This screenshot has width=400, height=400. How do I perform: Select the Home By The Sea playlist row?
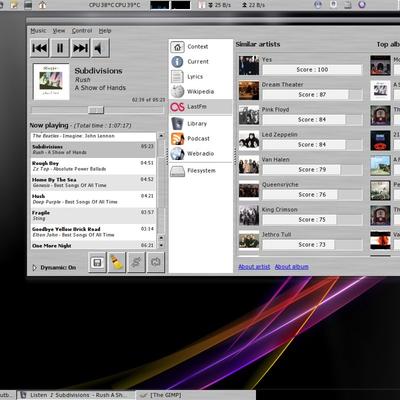coord(93,182)
